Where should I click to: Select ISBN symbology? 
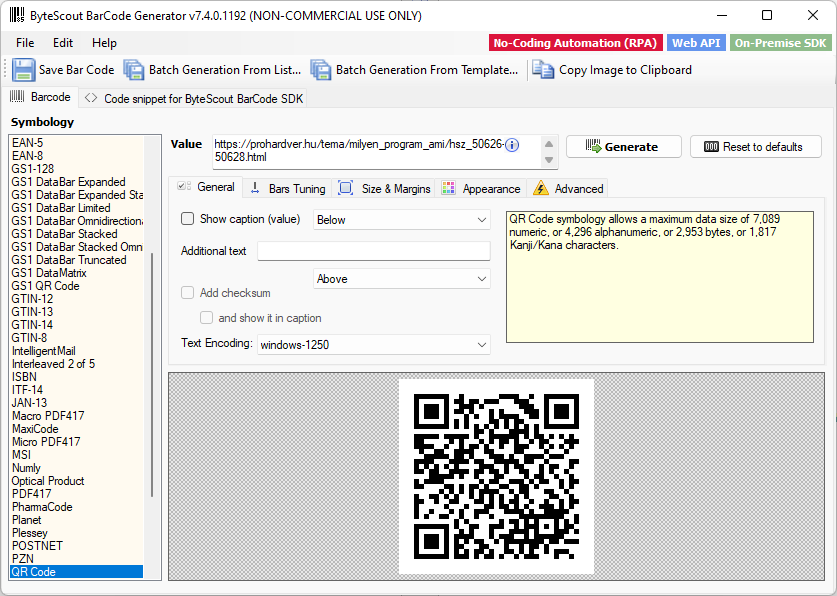76,377
